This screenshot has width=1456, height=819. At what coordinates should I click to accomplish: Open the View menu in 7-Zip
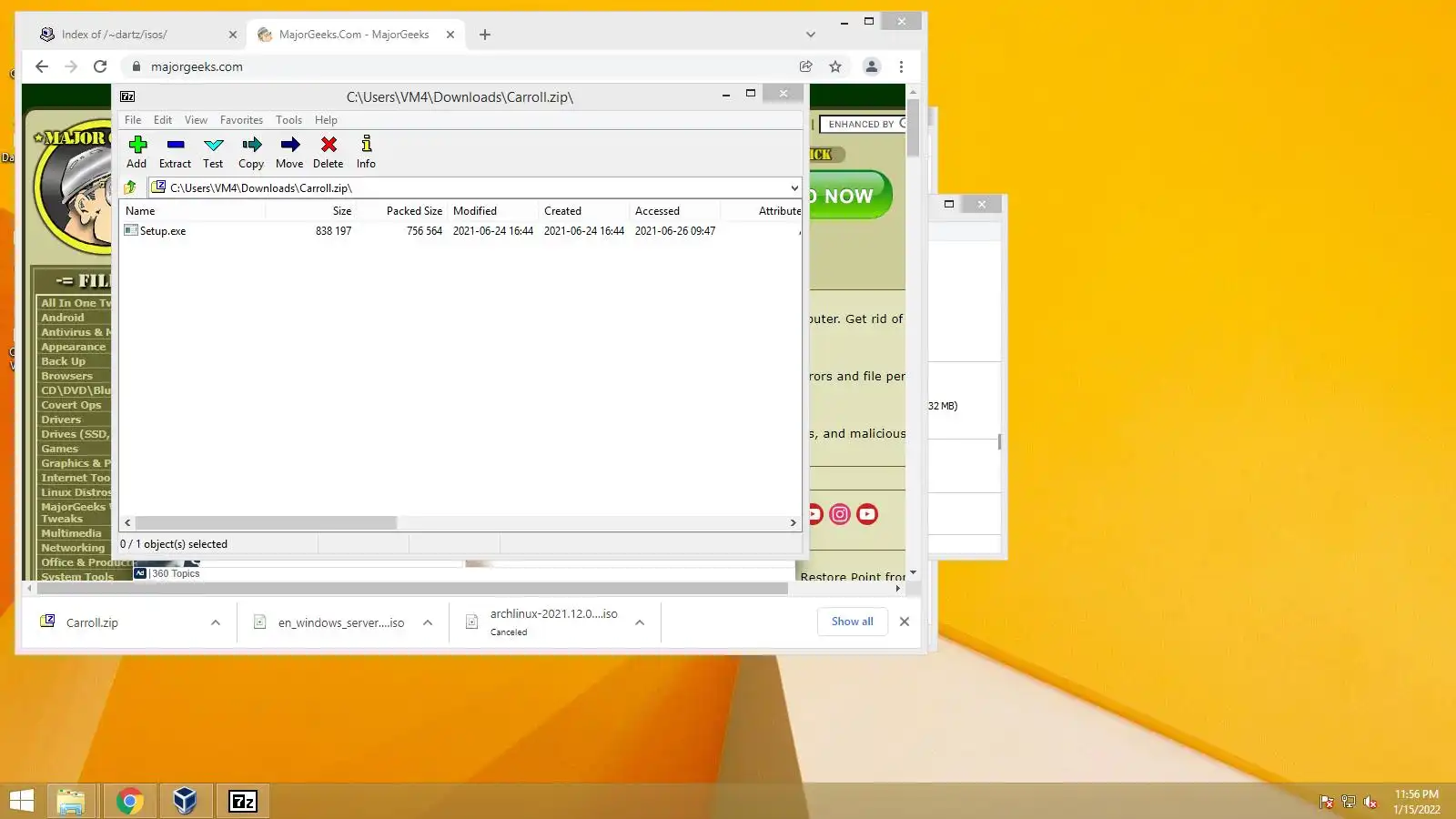pyautogui.click(x=196, y=120)
